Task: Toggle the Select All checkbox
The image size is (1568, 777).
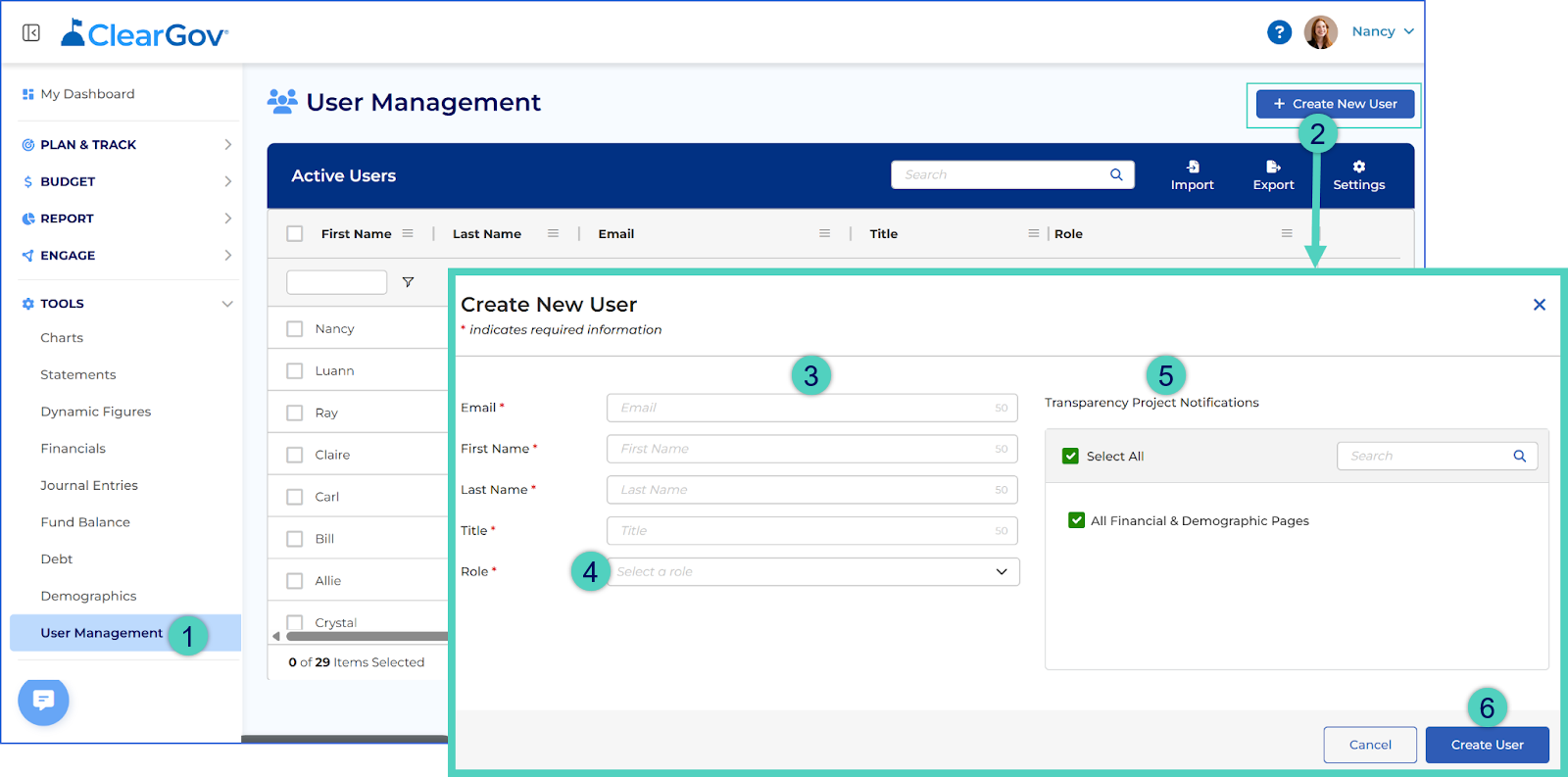Action: click(x=1070, y=456)
